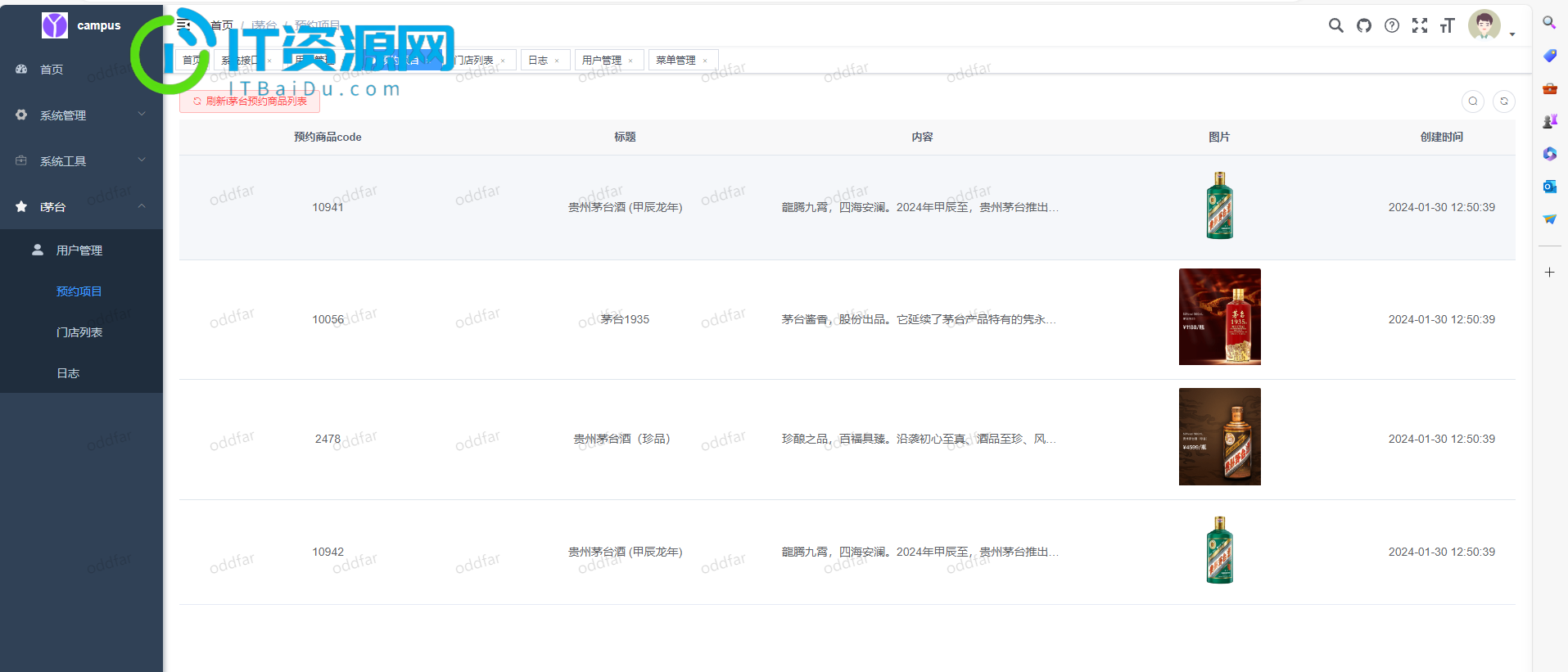
Task: Select 预约项目 in the sidebar
Action: (x=81, y=291)
